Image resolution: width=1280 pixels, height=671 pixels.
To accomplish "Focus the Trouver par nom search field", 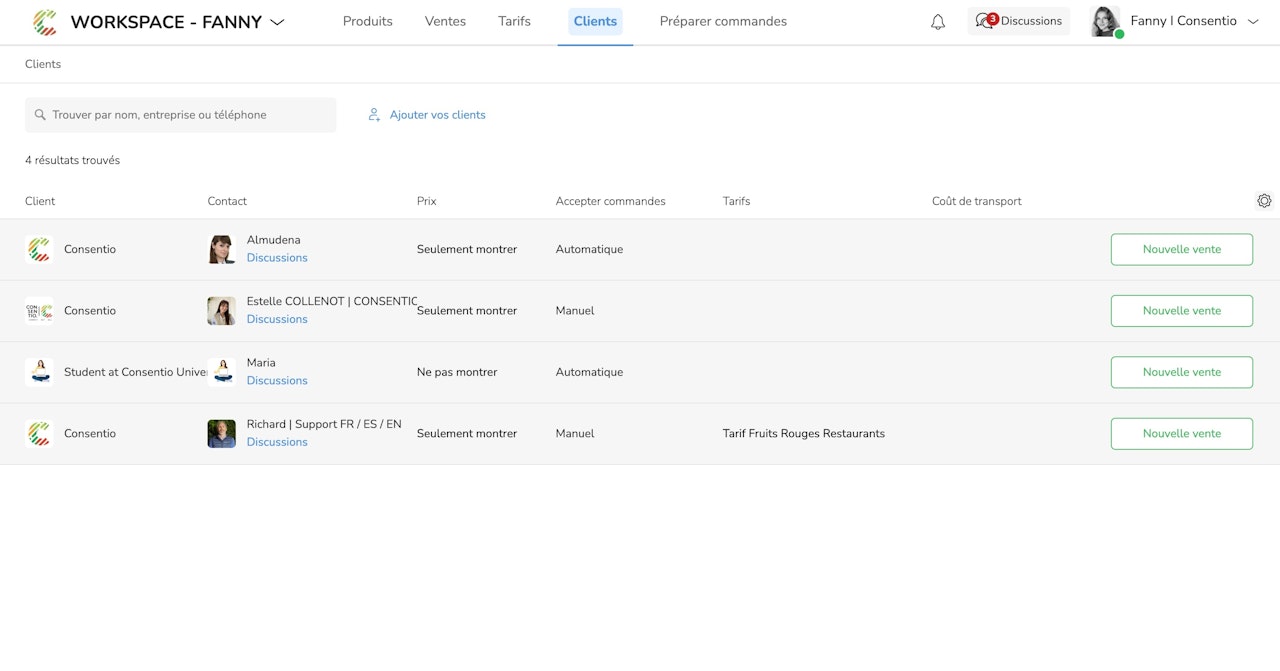I will [x=181, y=115].
